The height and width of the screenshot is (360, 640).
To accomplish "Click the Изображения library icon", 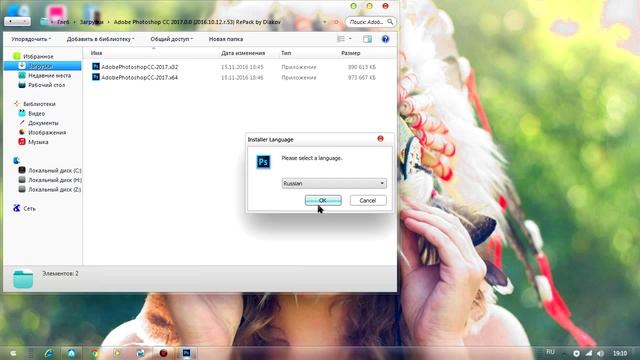I will tap(22, 132).
